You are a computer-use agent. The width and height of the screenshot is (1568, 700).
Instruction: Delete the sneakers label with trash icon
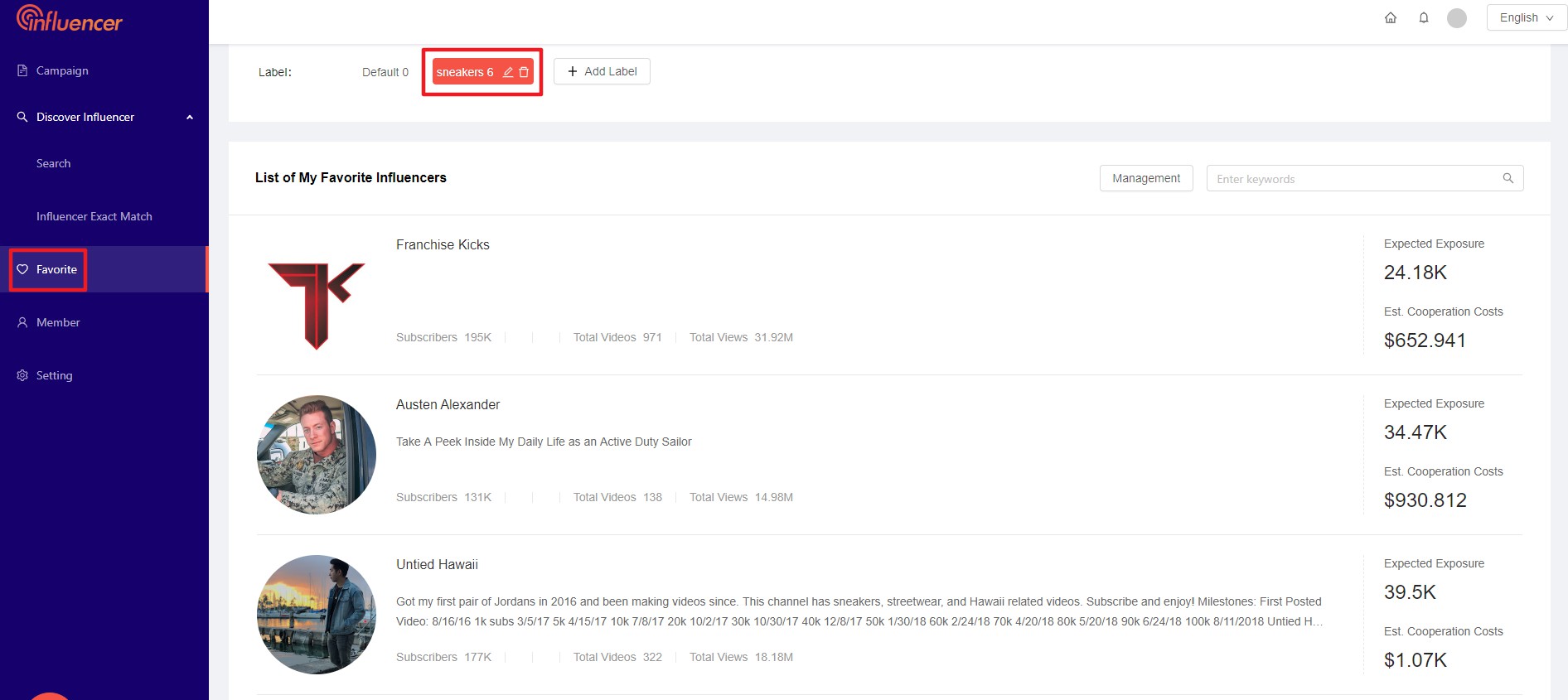pyautogui.click(x=524, y=72)
